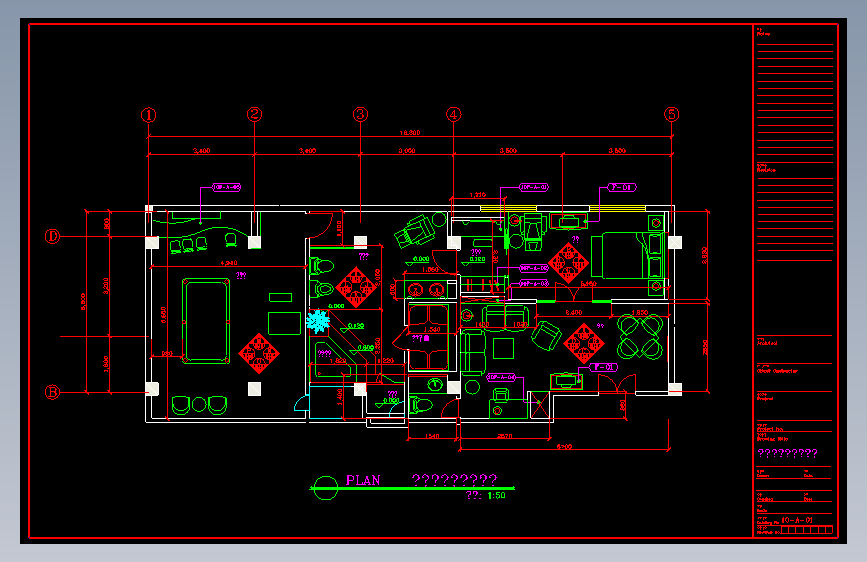Click the double bed in the bedroom
This screenshot has height=562, width=867.
[628, 255]
